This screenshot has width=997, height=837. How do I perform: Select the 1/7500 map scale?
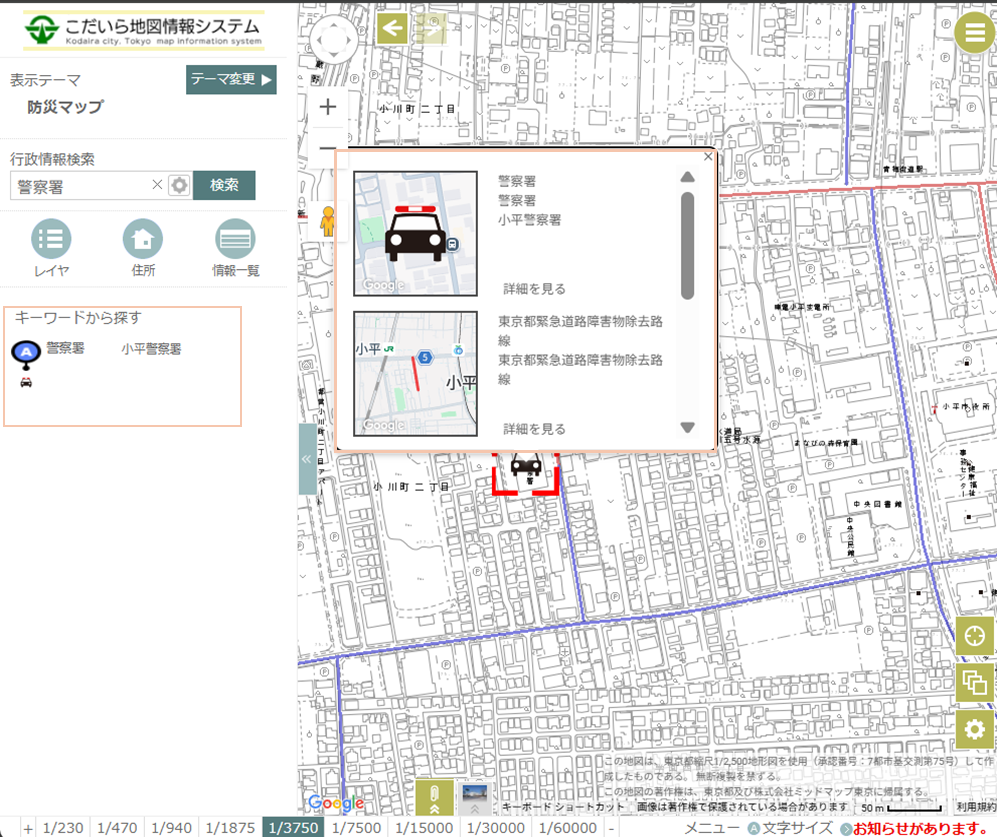coord(356,827)
